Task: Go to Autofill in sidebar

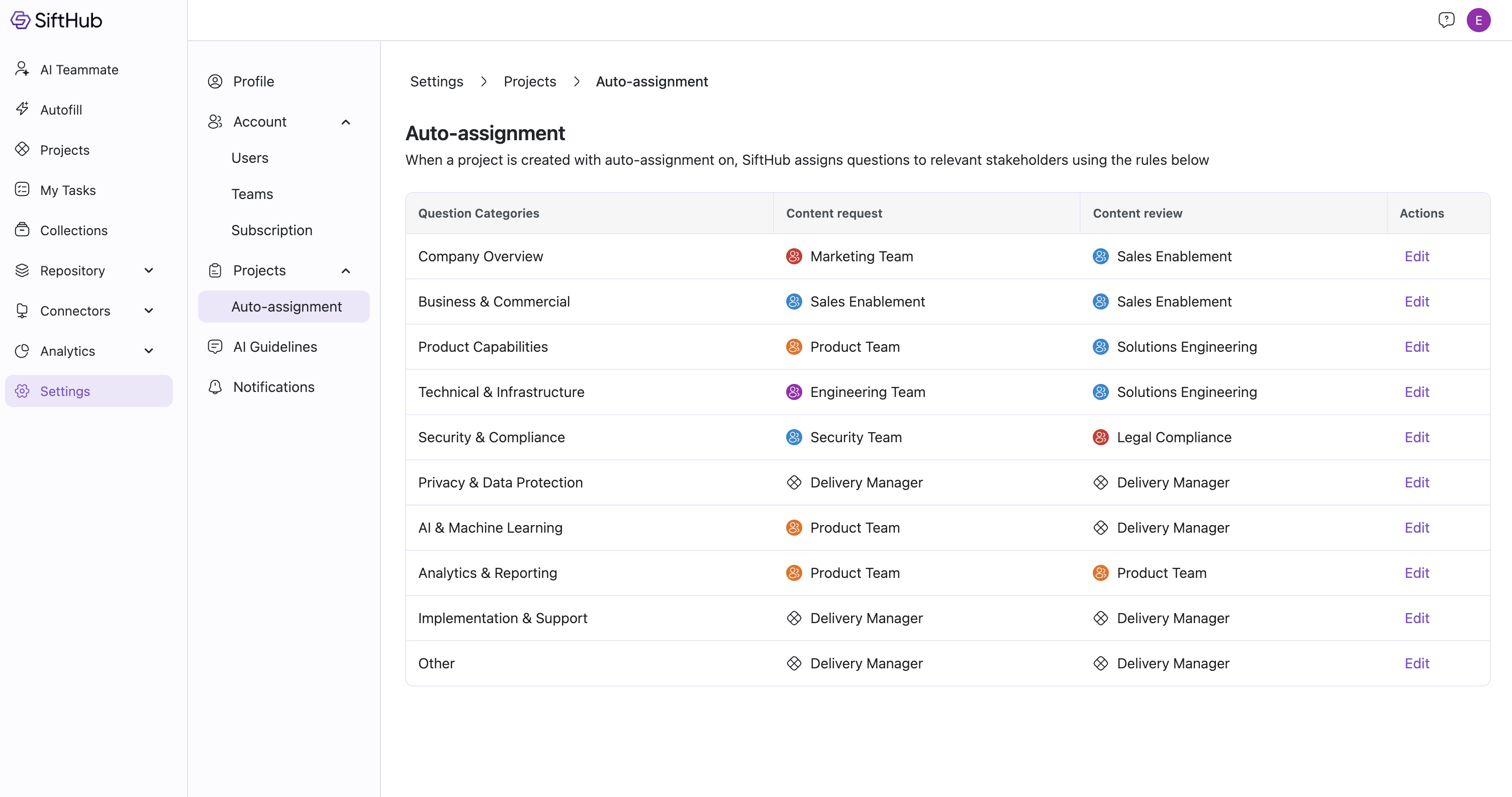Action: click(60, 110)
